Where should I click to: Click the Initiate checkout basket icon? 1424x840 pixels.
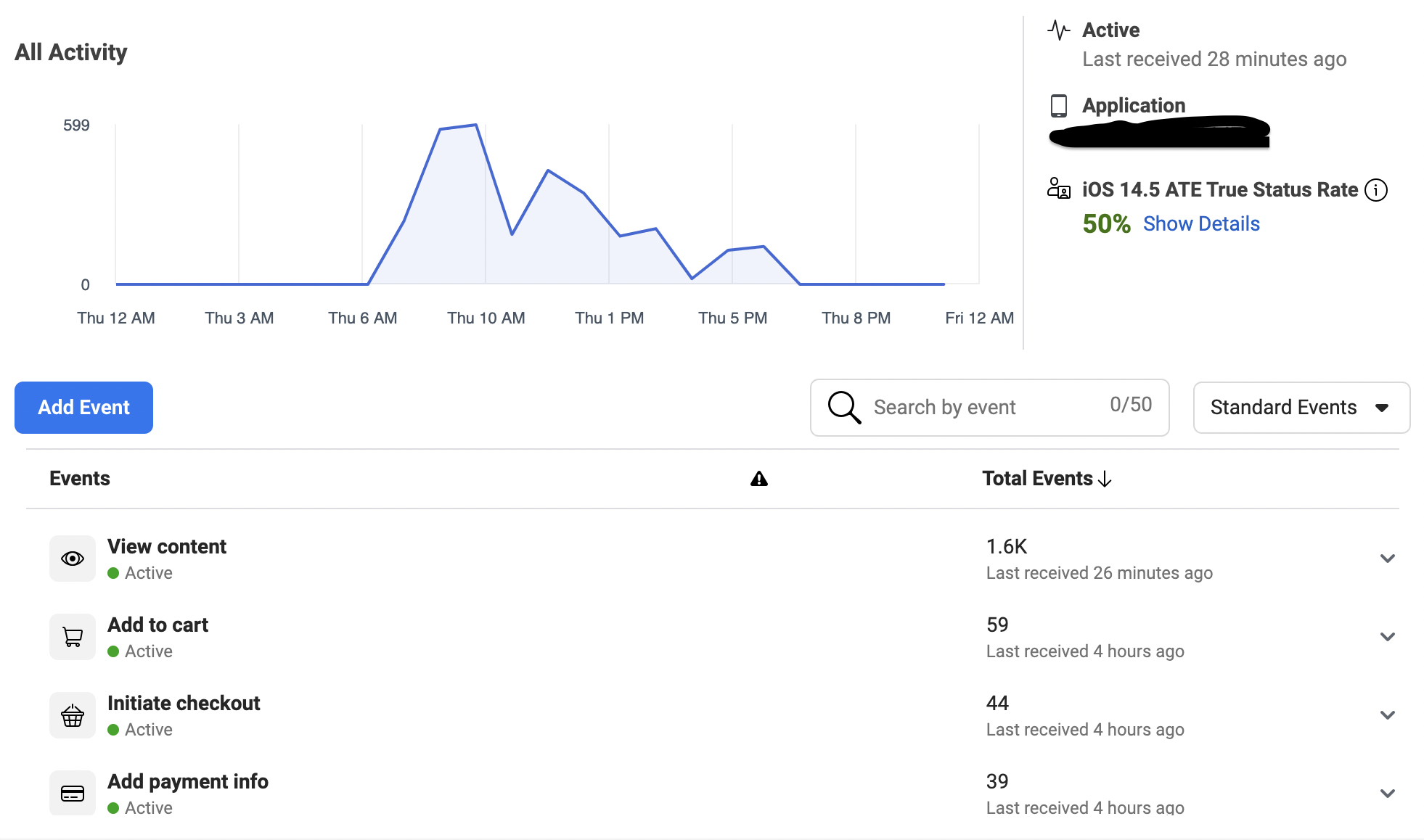click(73, 715)
